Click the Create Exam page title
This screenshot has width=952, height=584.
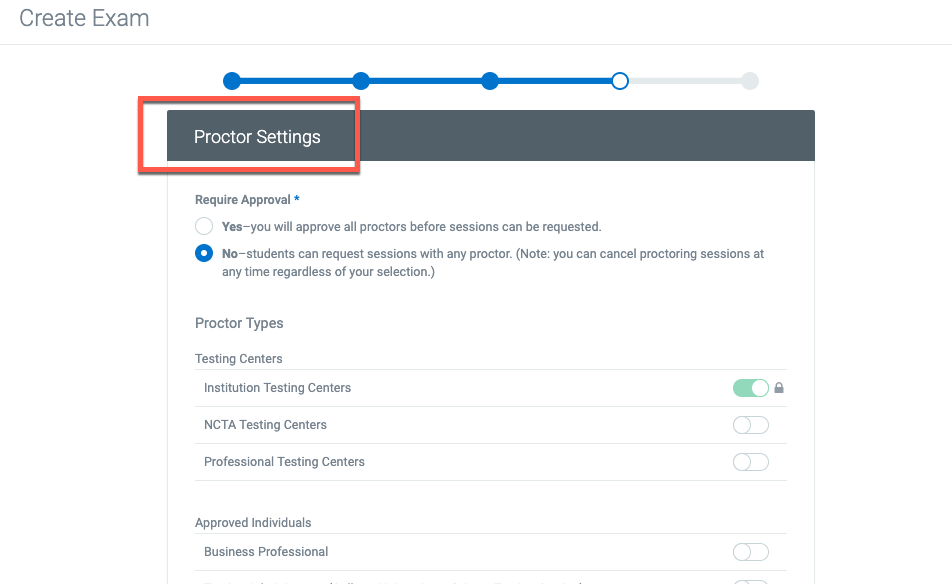84,18
